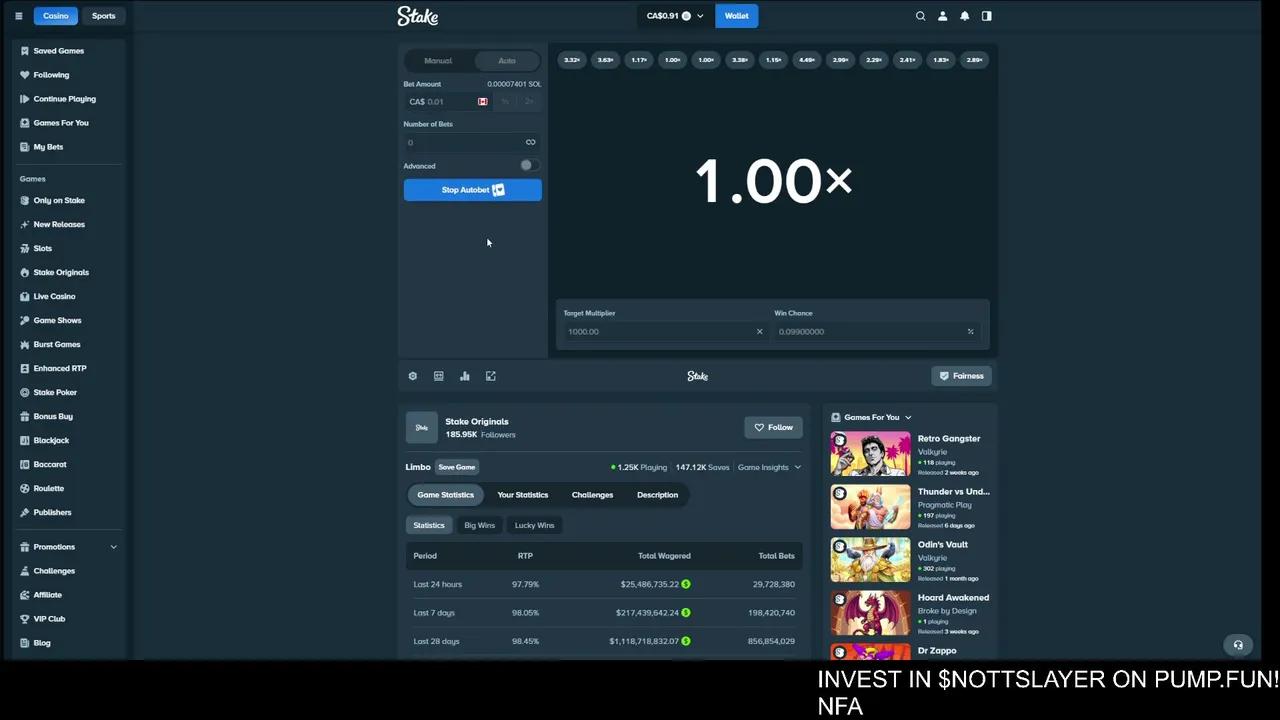Viewport: 1280px width, 720px height.
Task: Click the Save Game button
Action: pos(456,468)
